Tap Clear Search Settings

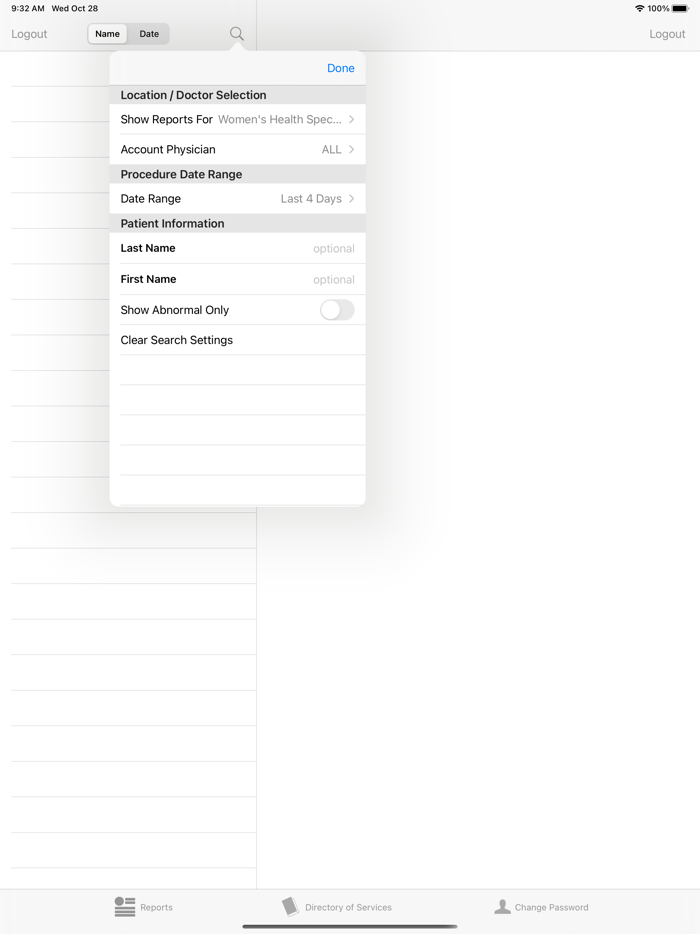(237, 340)
